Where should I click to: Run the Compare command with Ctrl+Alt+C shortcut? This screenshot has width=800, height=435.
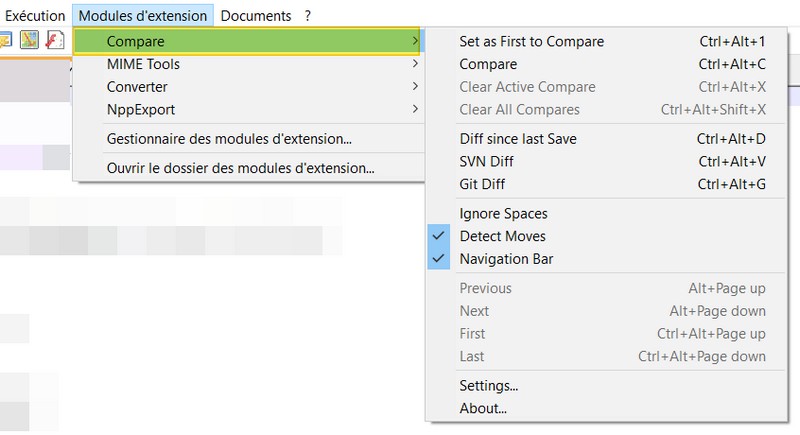(x=488, y=64)
